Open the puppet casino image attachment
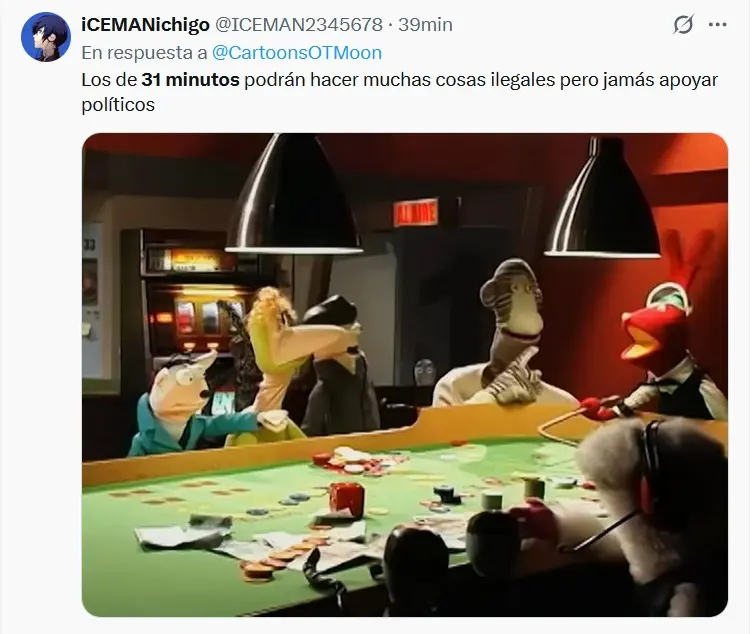756x634 pixels. coord(405,375)
